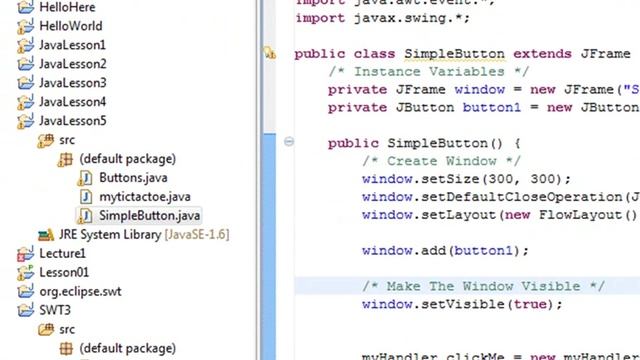Select src folder under SWT3

[67, 329]
